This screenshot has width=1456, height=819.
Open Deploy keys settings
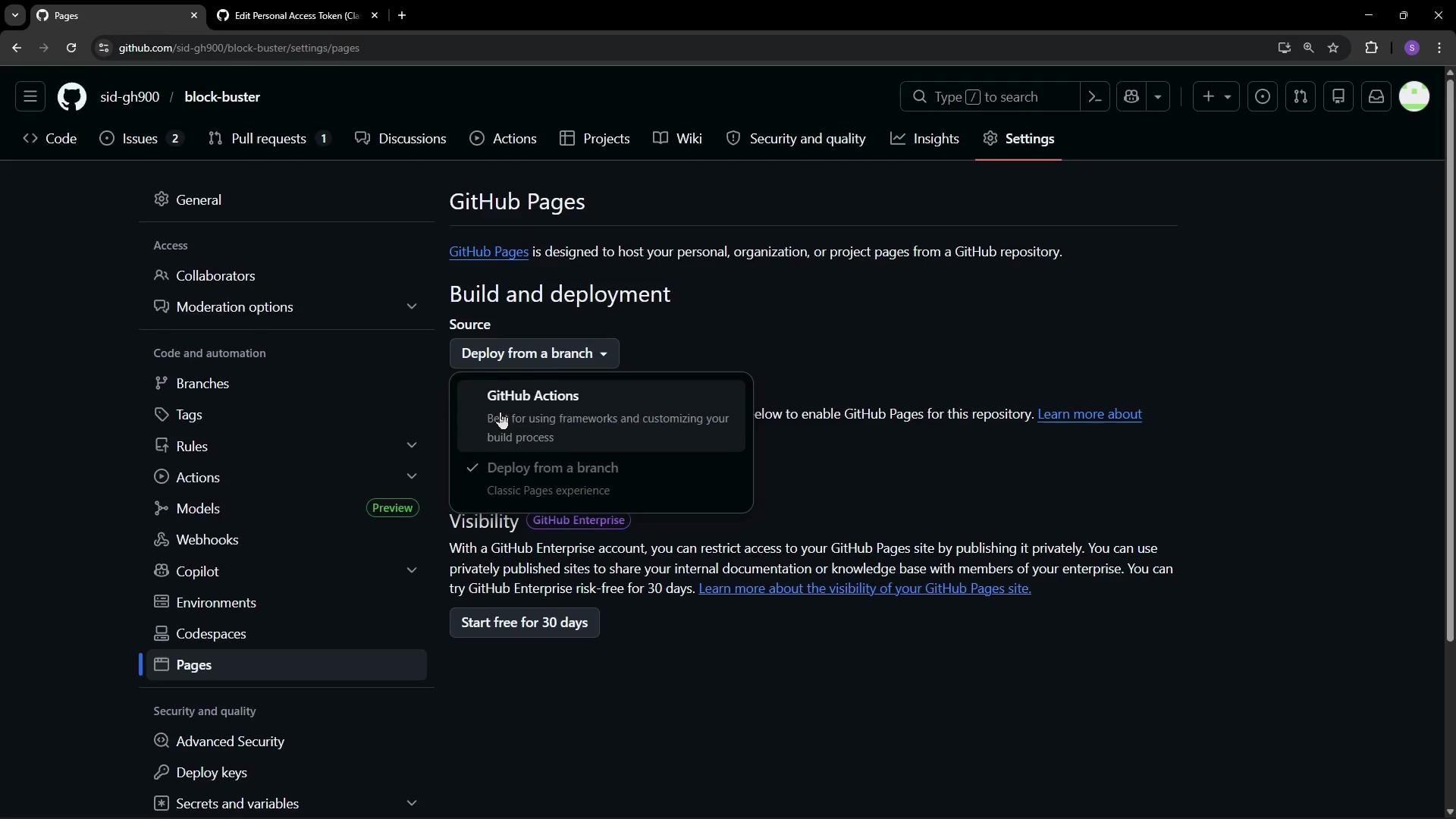click(x=287, y=773)
